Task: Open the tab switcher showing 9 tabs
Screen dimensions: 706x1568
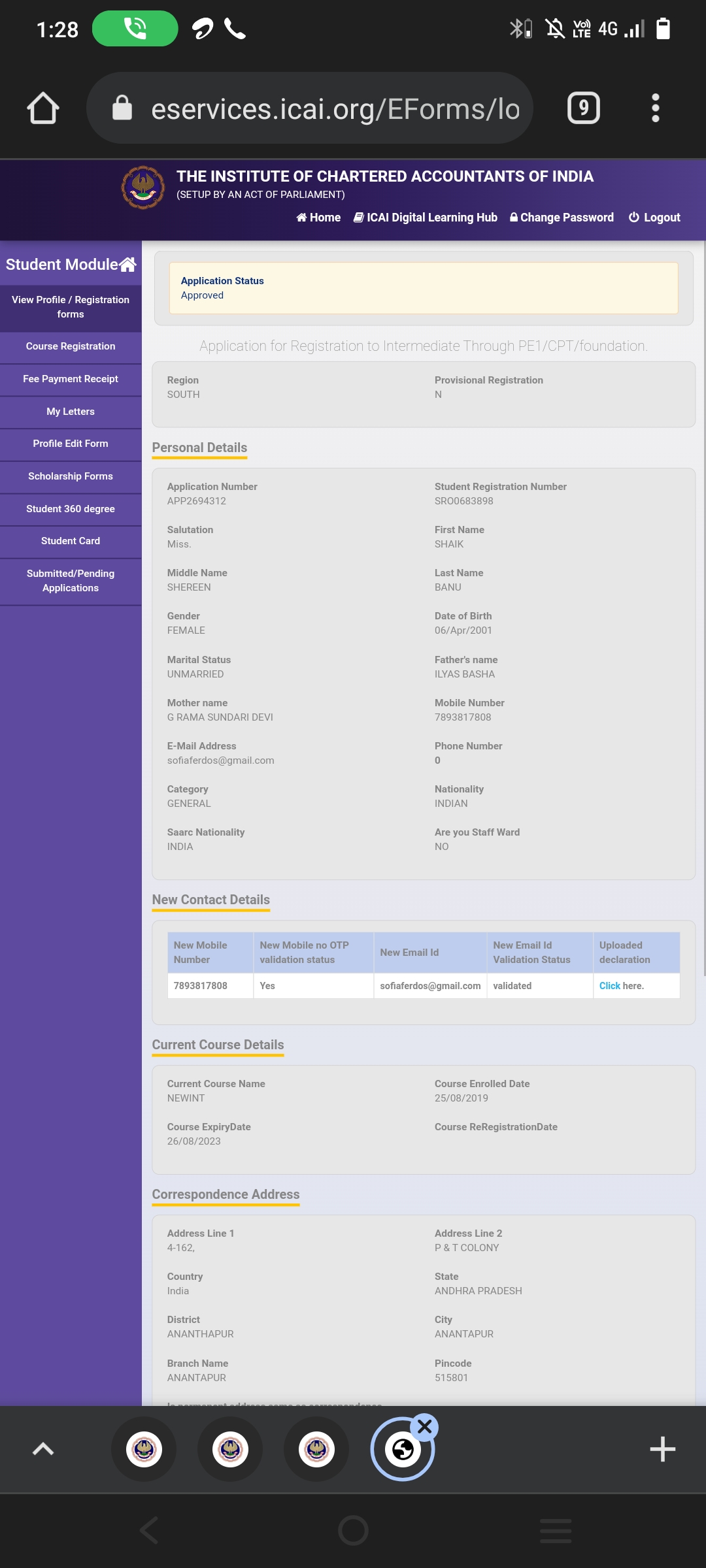Action: (x=583, y=108)
